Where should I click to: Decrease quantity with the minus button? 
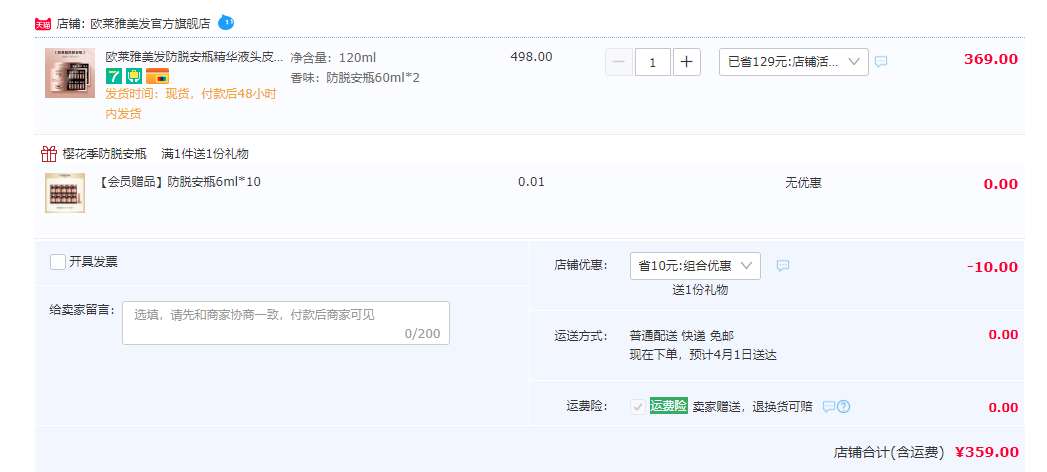[x=619, y=63]
